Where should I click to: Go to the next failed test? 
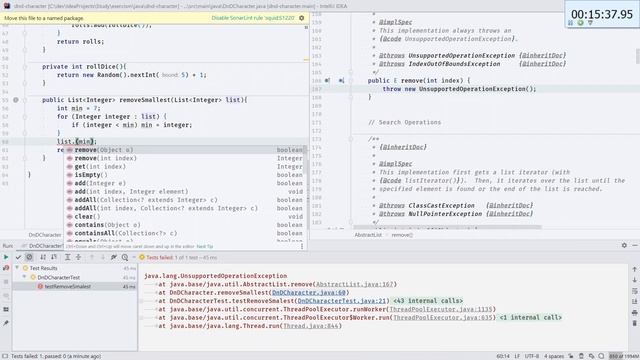pos(102,257)
